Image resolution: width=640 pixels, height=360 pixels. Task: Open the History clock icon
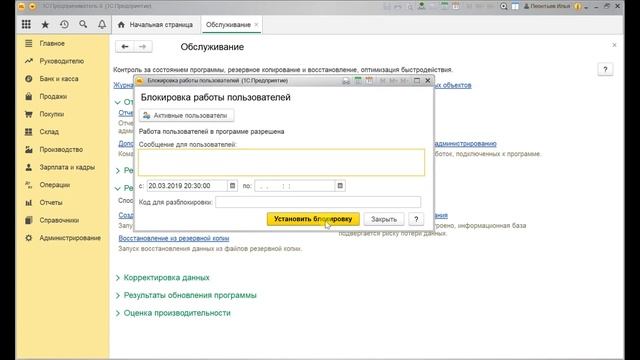[x=64, y=24]
